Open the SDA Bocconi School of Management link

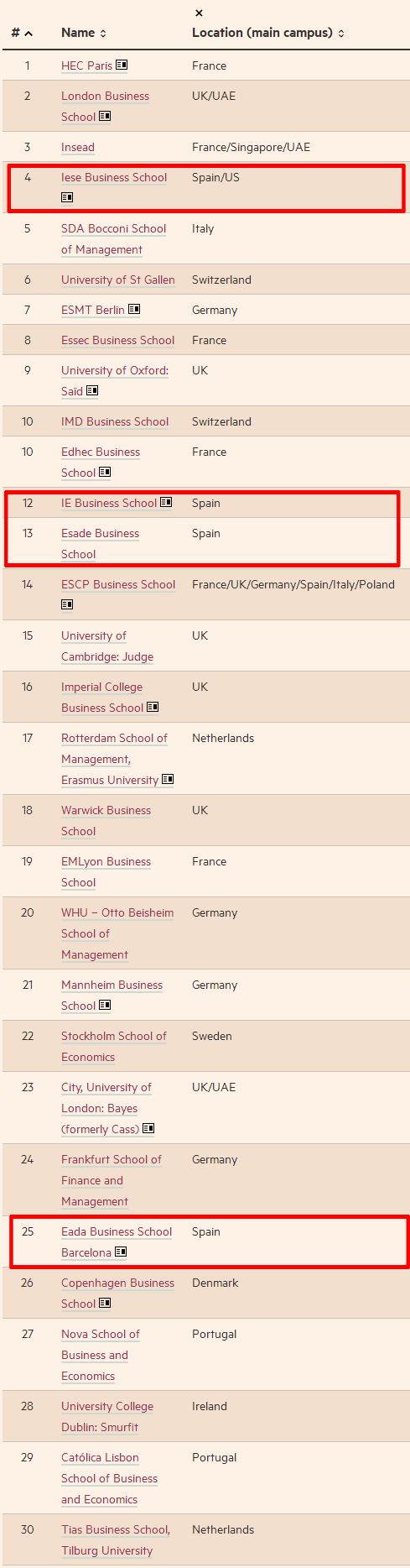pyautogui.click(x=114, y=239)
